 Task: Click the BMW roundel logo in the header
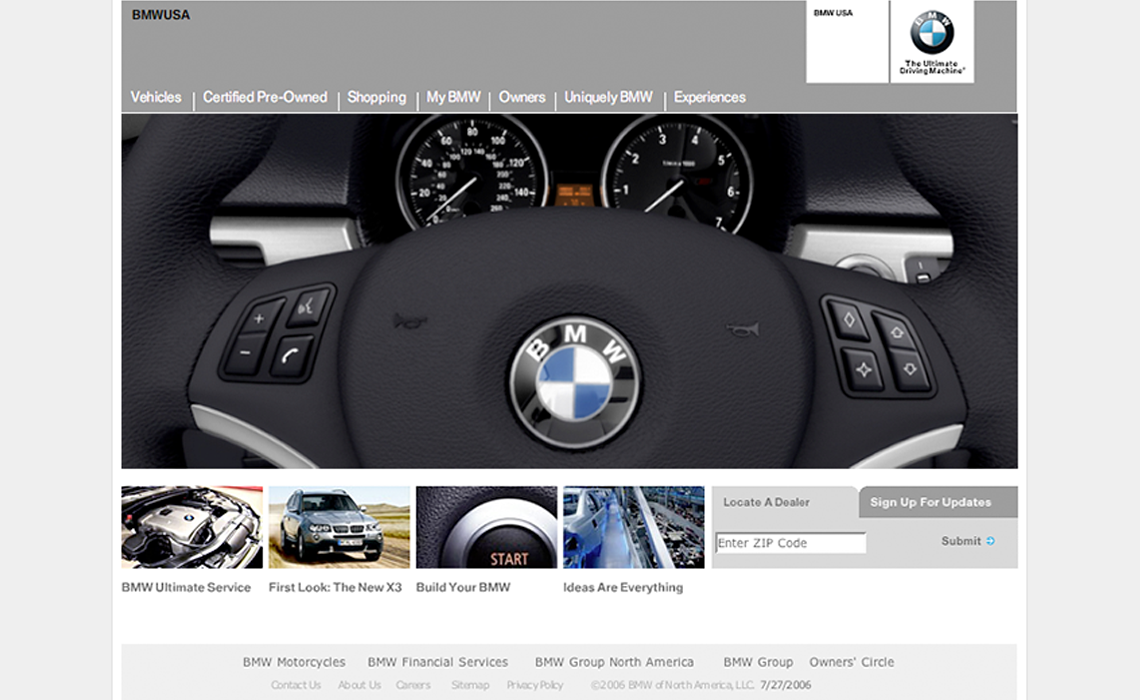click(x=931, y=33)
